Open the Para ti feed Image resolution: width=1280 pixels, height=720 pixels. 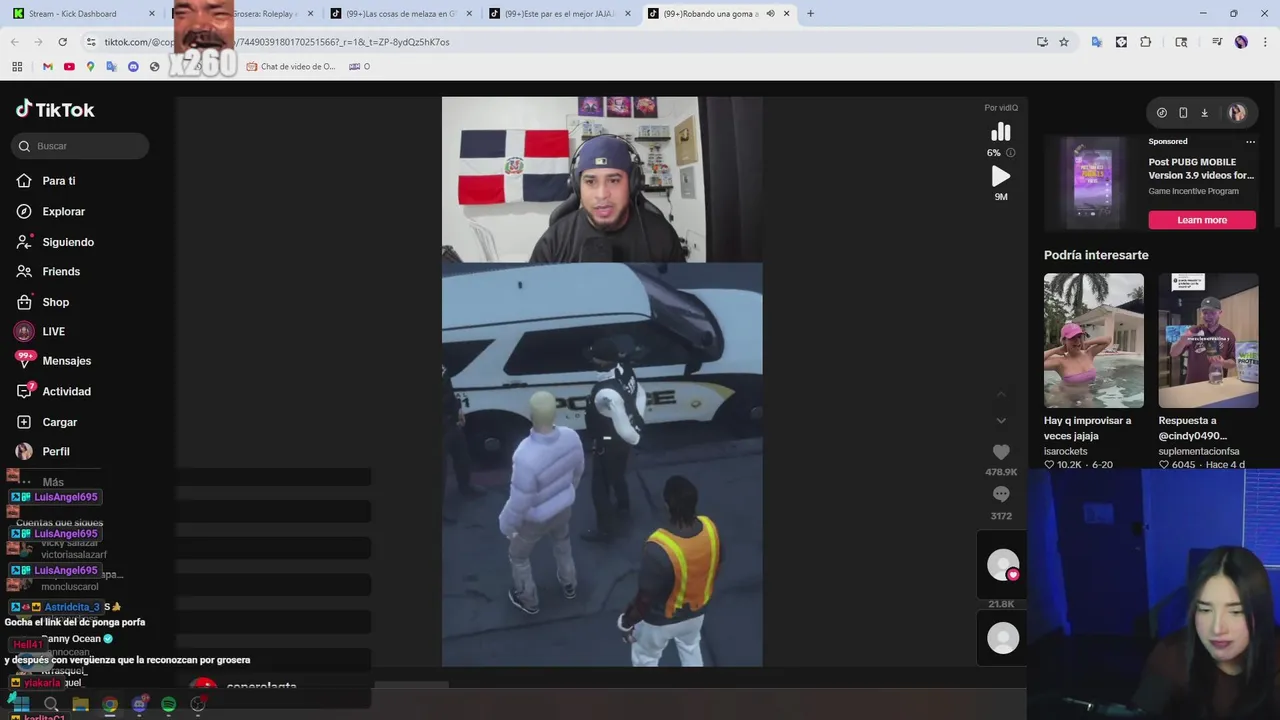(58, 181)
